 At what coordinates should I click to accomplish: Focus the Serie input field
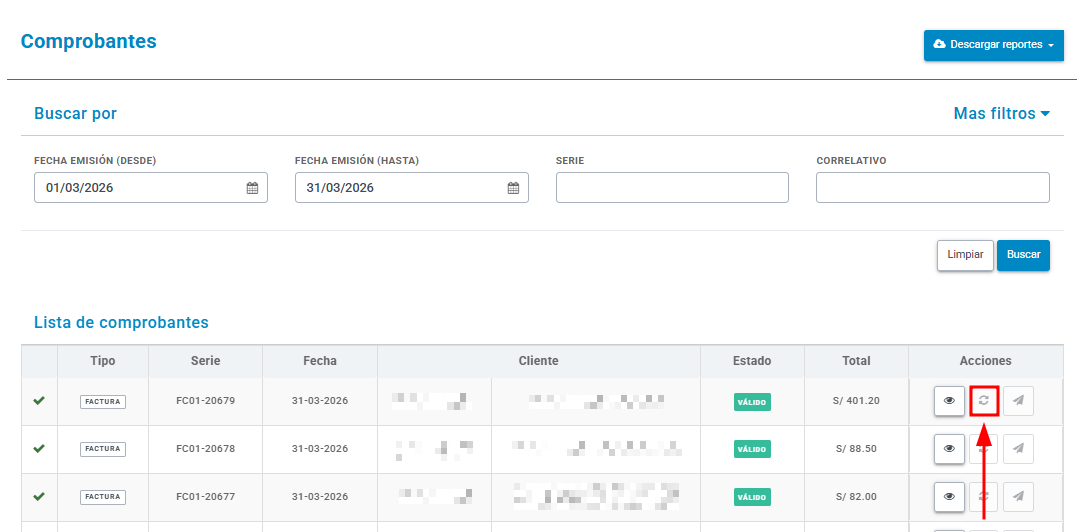pyautogui.click(x=672, y=187)
